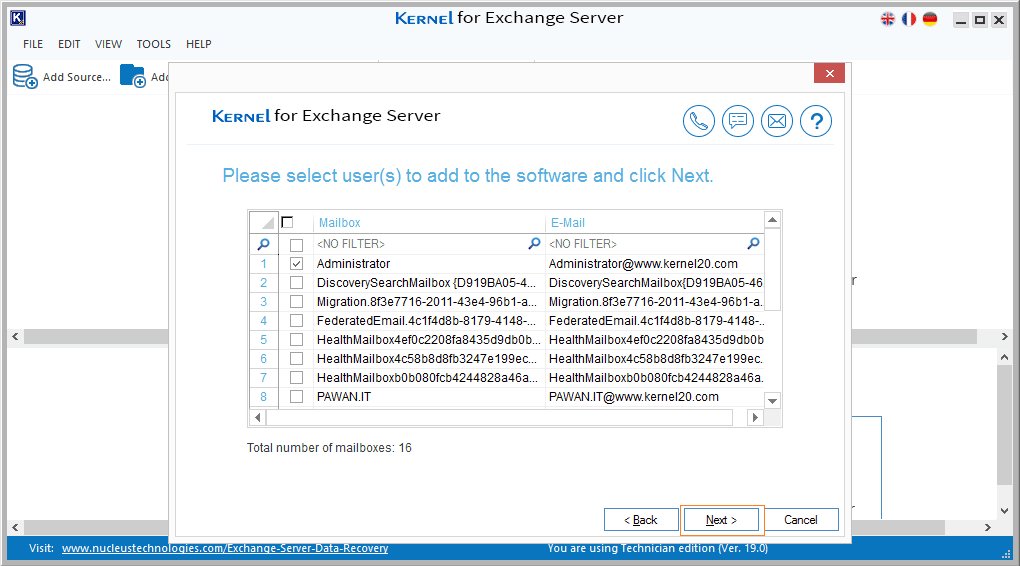
Task: Open the EDIT menu
Action: 69,44
